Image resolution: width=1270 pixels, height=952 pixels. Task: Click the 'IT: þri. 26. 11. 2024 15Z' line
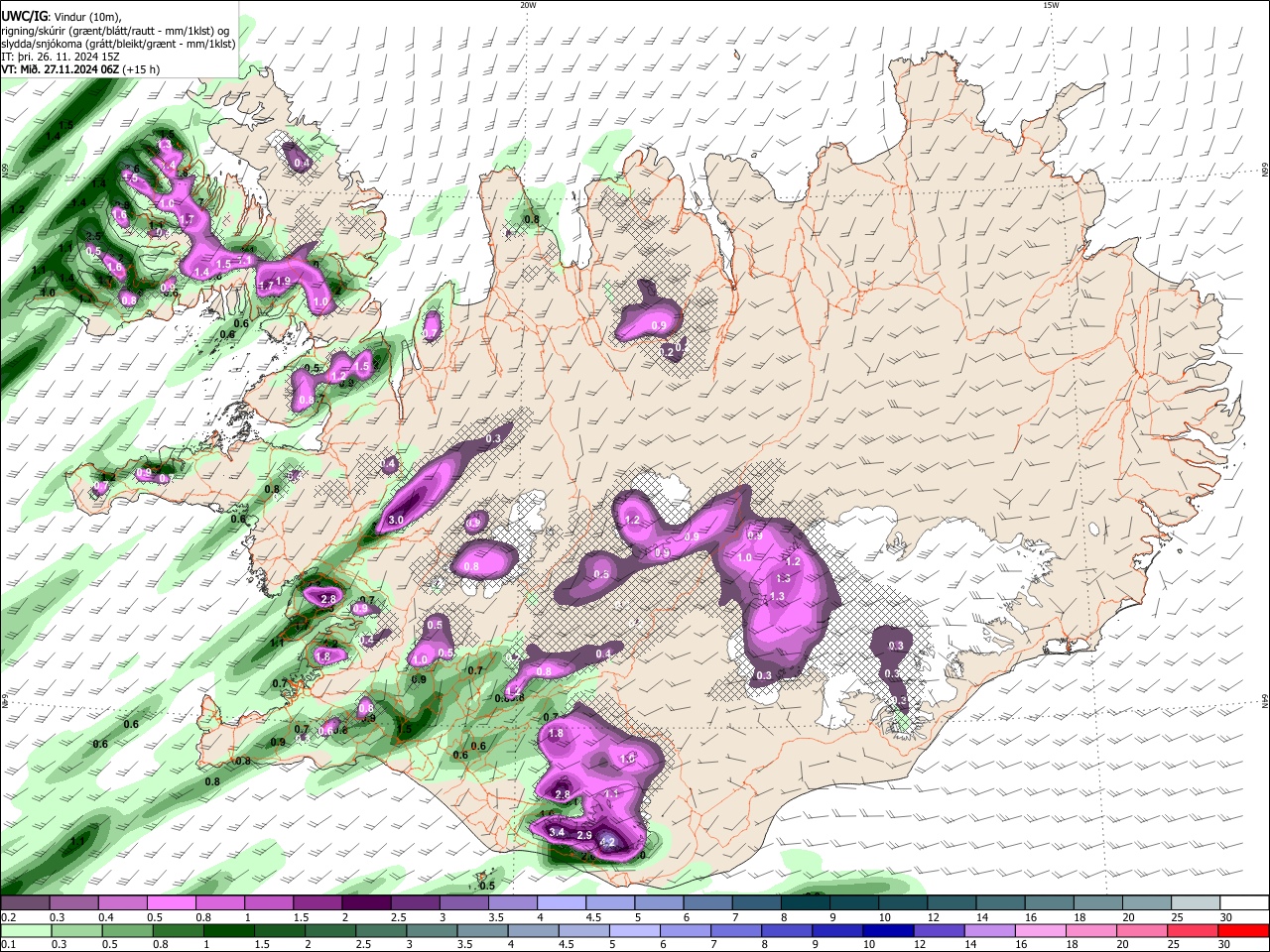click(x=59, y=57)
